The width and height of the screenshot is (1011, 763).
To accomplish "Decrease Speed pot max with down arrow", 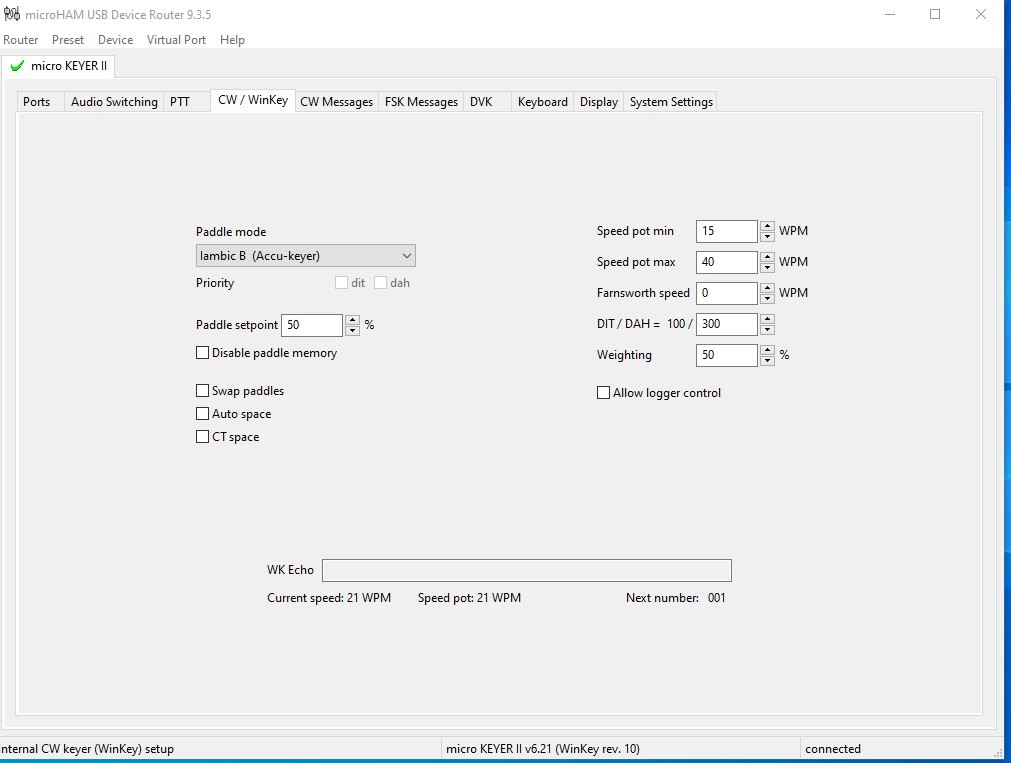I will click(767, 268).
